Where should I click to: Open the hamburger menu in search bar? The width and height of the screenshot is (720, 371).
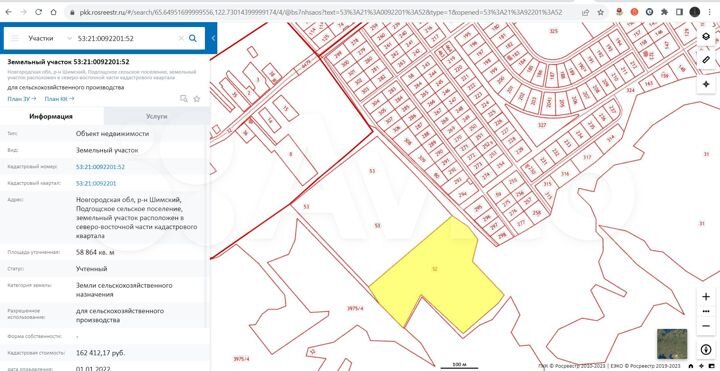[x=15, y=39]
